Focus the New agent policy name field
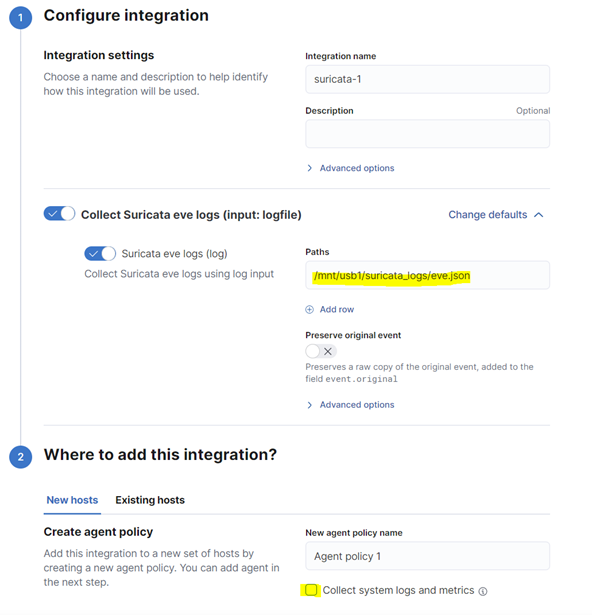Screen dimensions: 592x615 428,556
